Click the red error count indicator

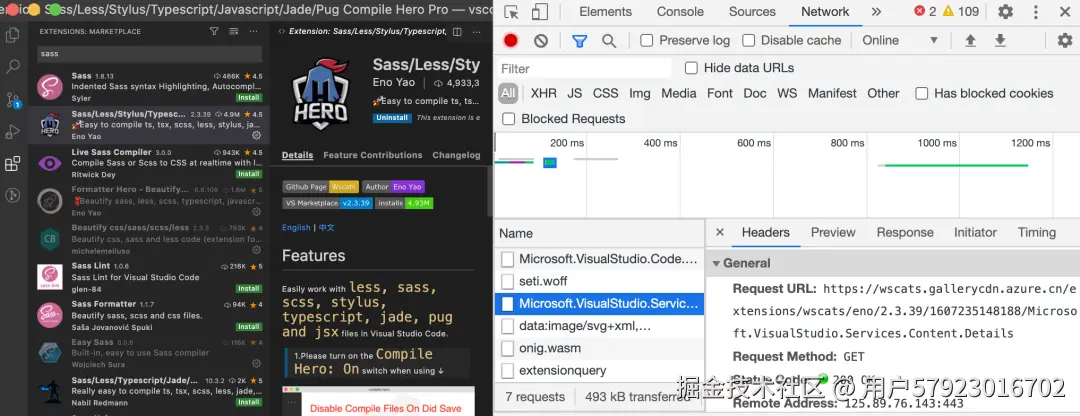coord(924,12)
